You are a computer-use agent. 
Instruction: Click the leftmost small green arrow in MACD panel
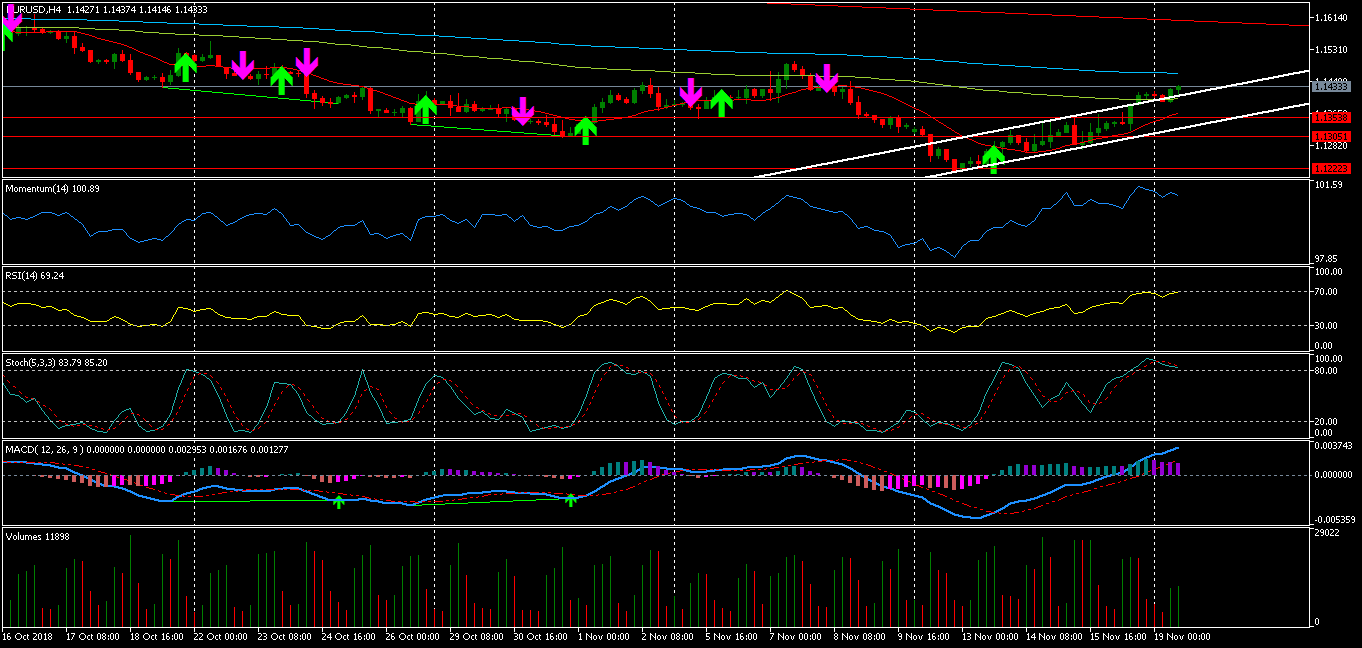[338, 501]
